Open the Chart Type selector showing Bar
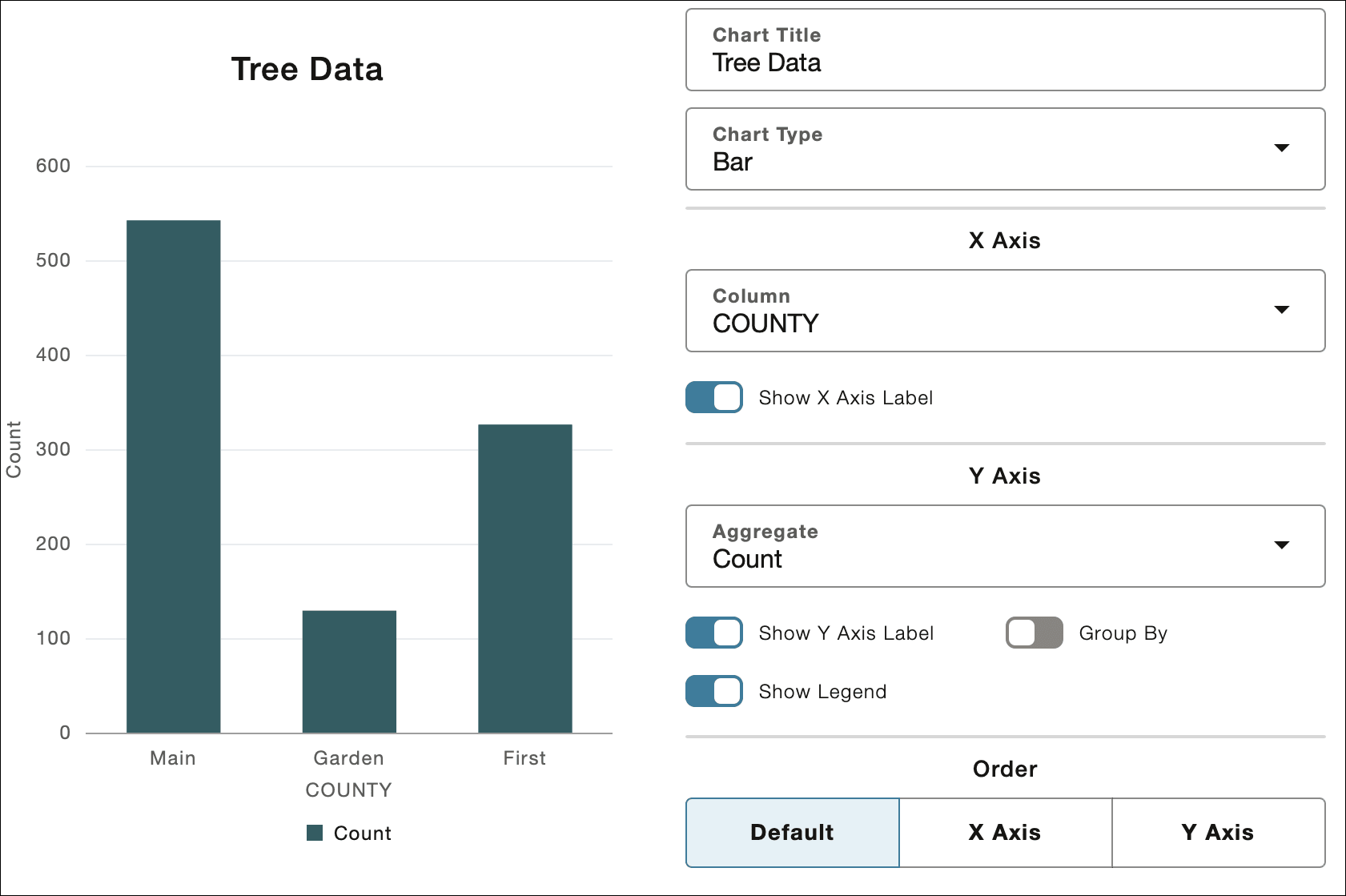The image size is (1346, 896). 1006,148
